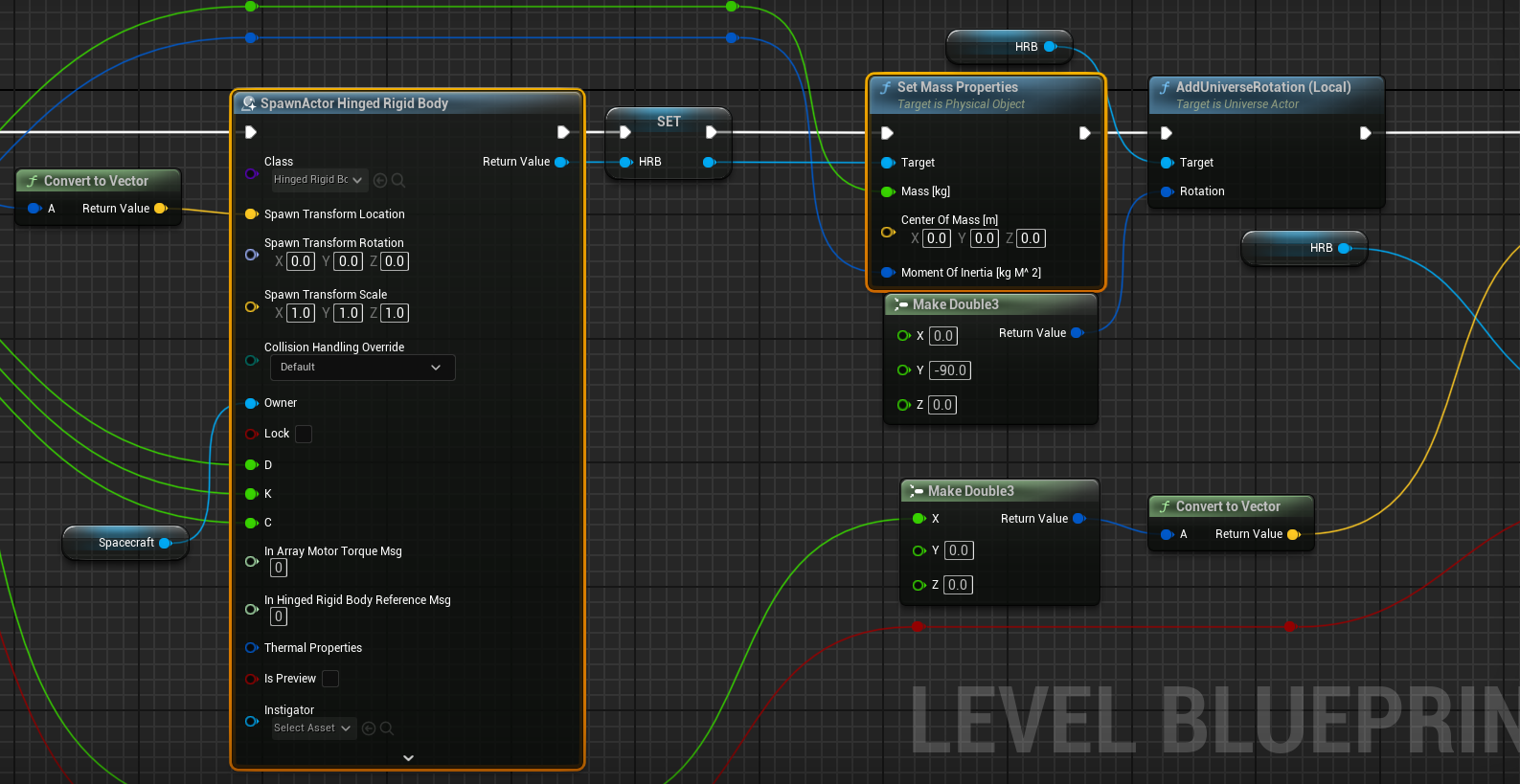This screenshot has width=1520, height=784.
Task: Open the Instigator Select Asset dropdown
Action: click(312, 728)
